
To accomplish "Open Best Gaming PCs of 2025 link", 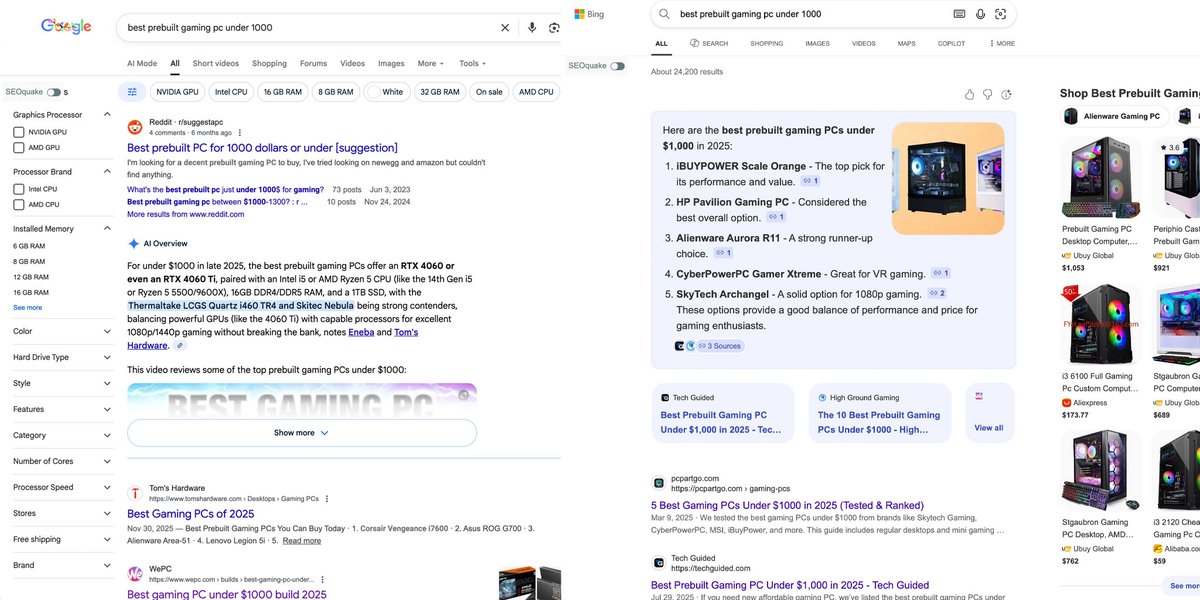I will click(x=190, y=514).
